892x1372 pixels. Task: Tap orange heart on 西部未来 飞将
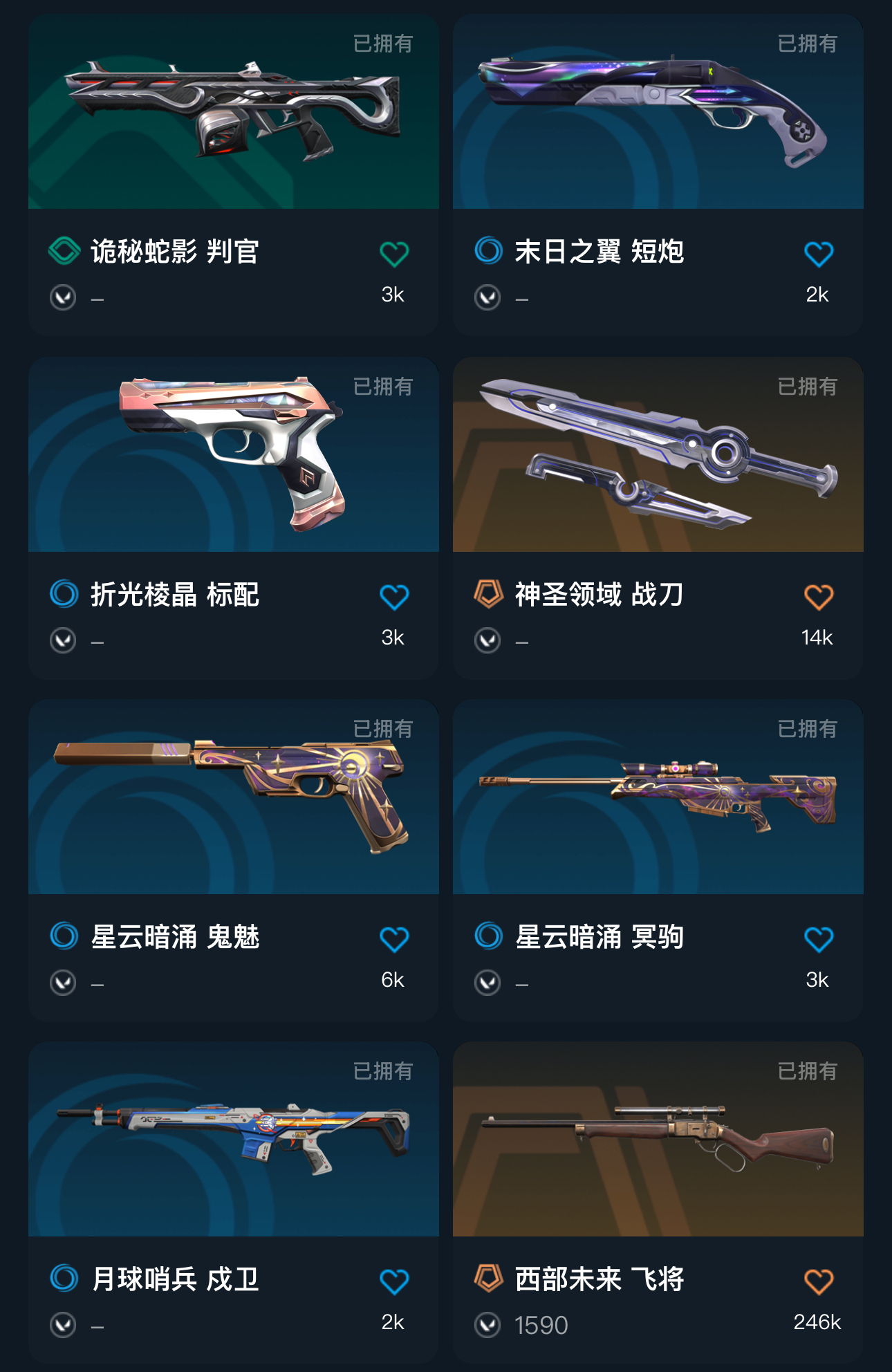point(819,1281)
